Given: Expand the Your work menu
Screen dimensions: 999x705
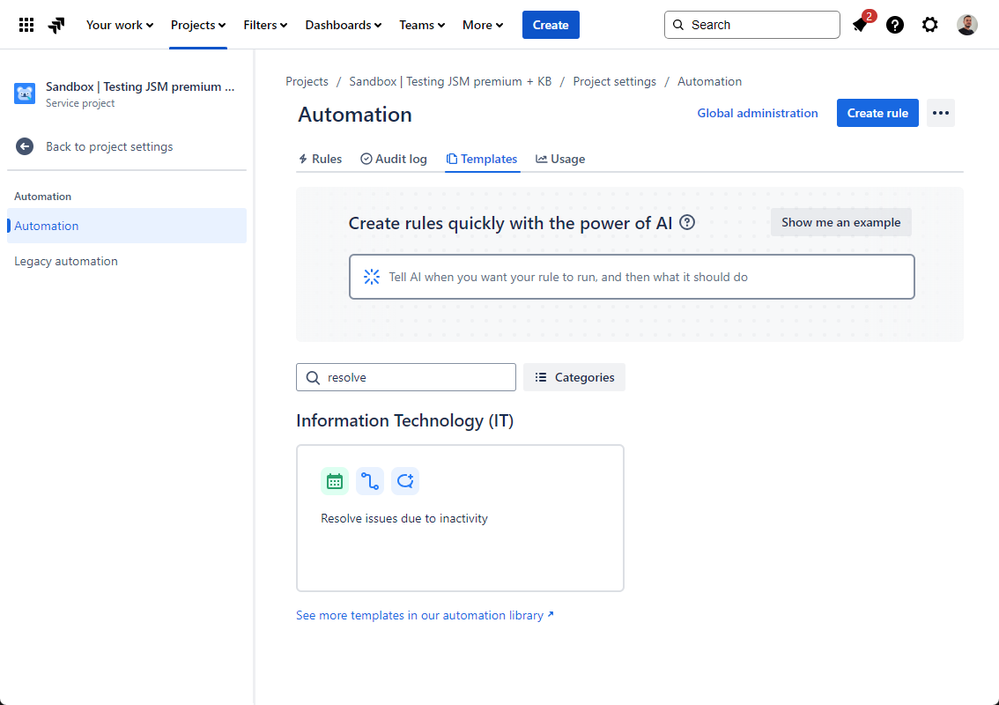Looking at the screenshot, I should [x=120, y=25].
